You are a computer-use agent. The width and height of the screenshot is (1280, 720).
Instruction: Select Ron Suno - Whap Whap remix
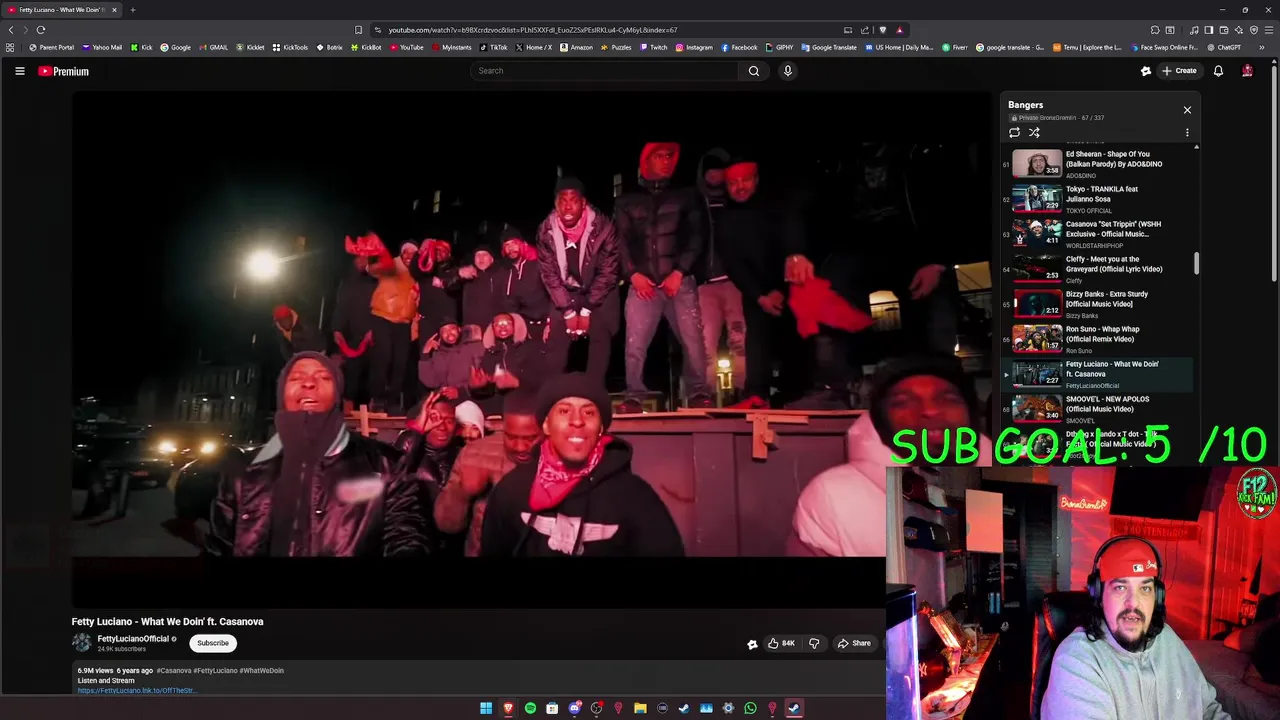(x=1098, y=338)
